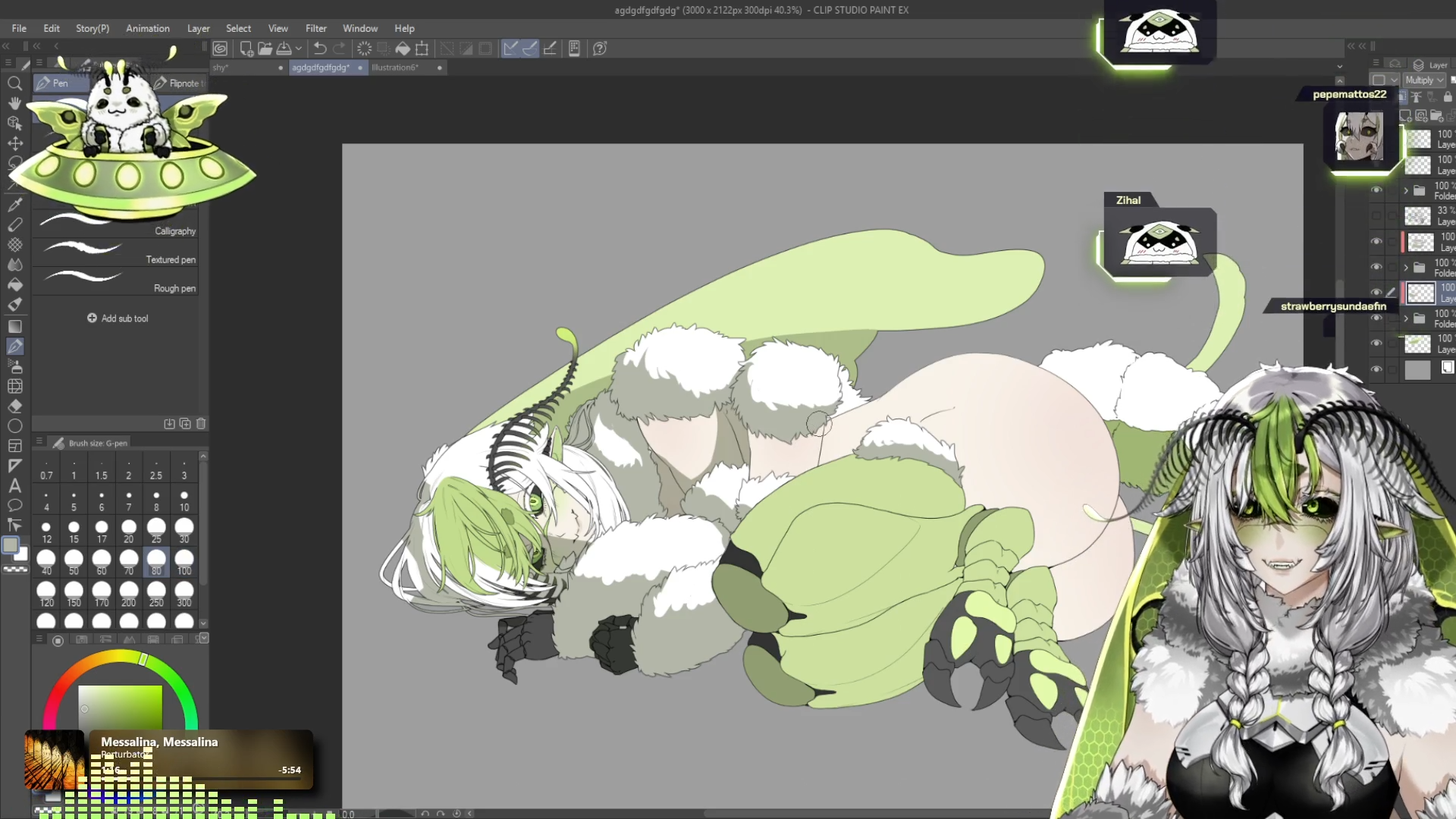The height and width of the screenshot is (819, 1456).
Task: Click the Save icon in command bar
Action: [284, 49]
